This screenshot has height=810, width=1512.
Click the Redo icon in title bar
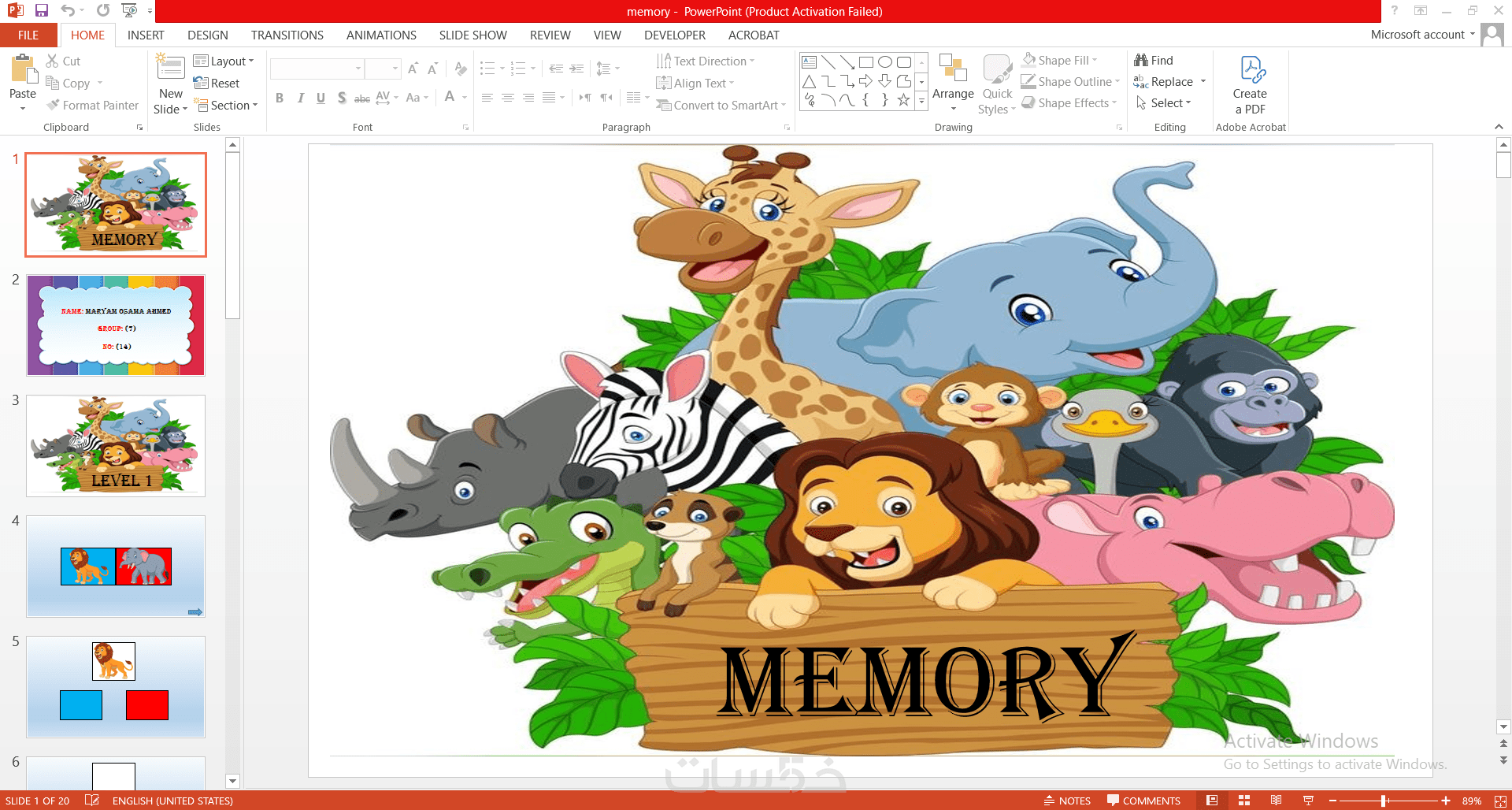point(103,11)
